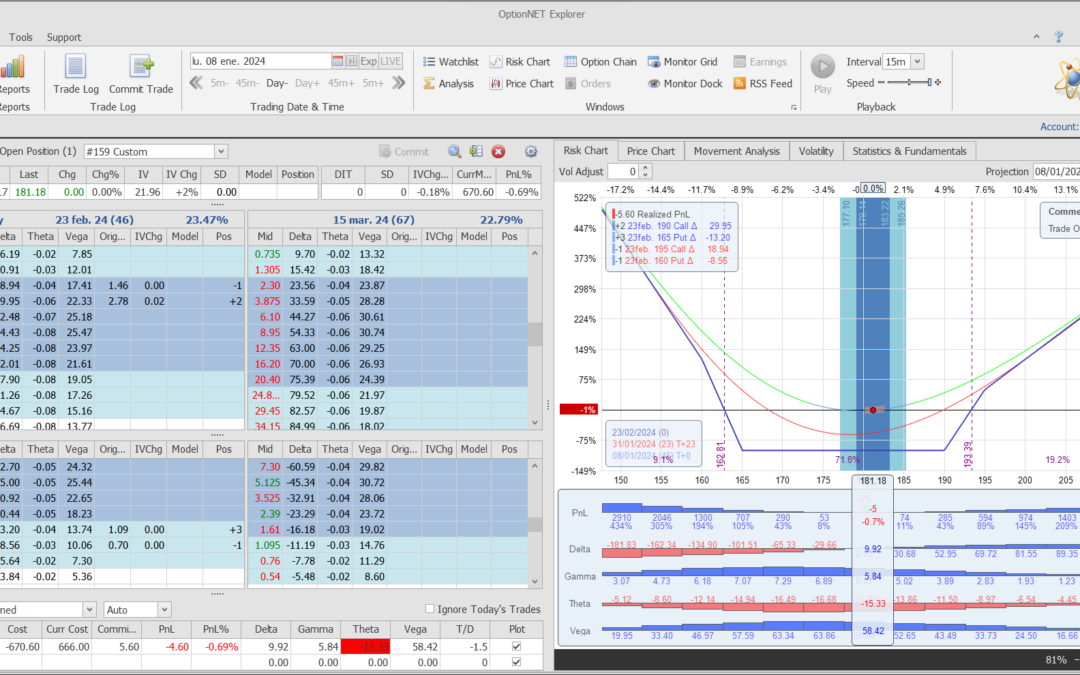Viewport: 1080px width, 675px height.
Task: Open the Watchlist window
Action: (x=450, y=62)
